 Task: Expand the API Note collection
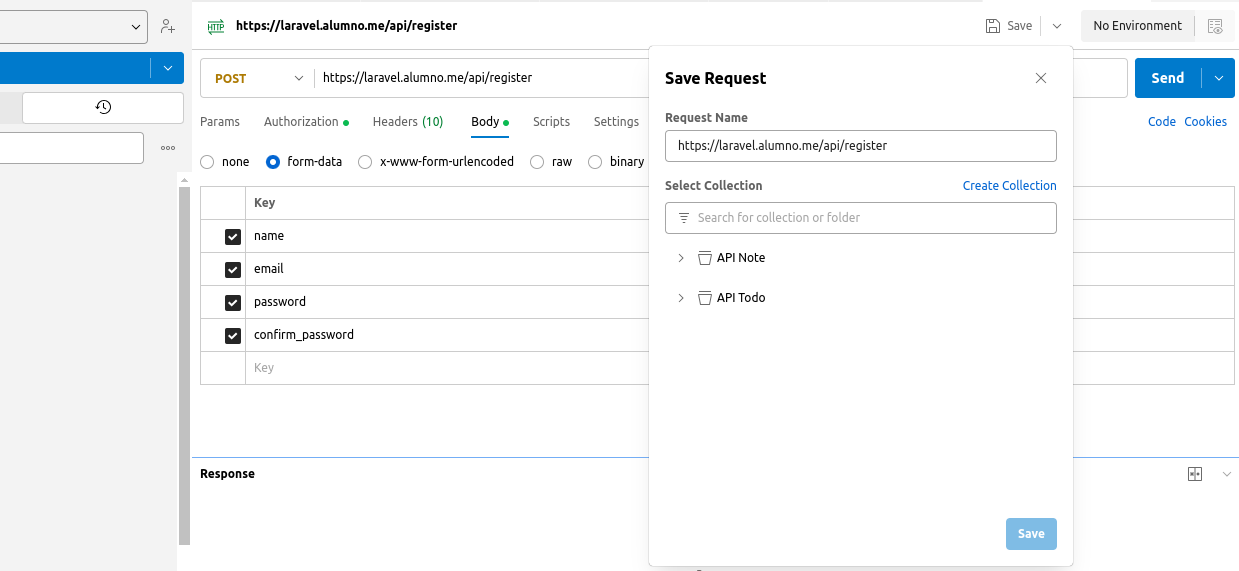point(681,258)
